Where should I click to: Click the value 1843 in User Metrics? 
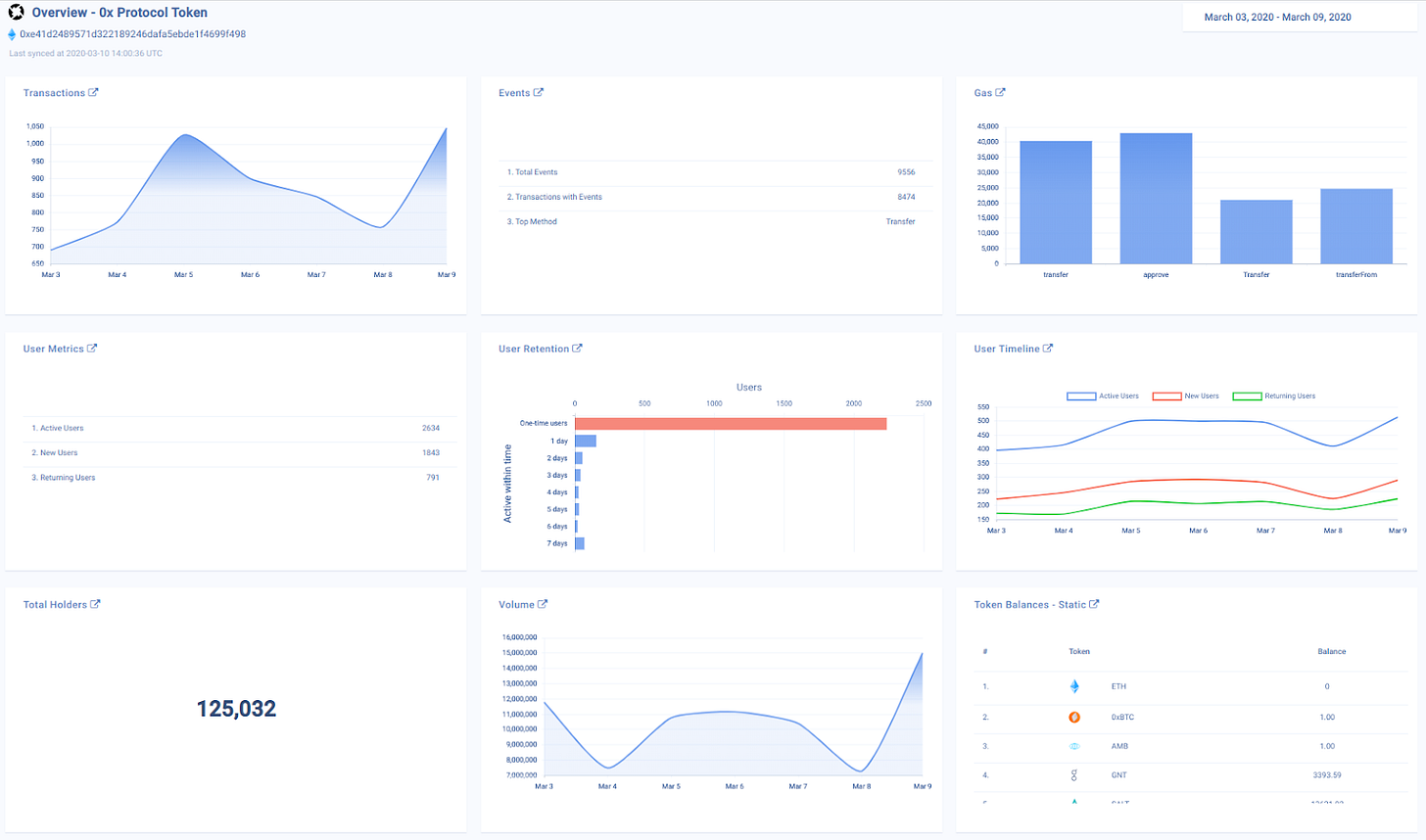click(431, 453)
